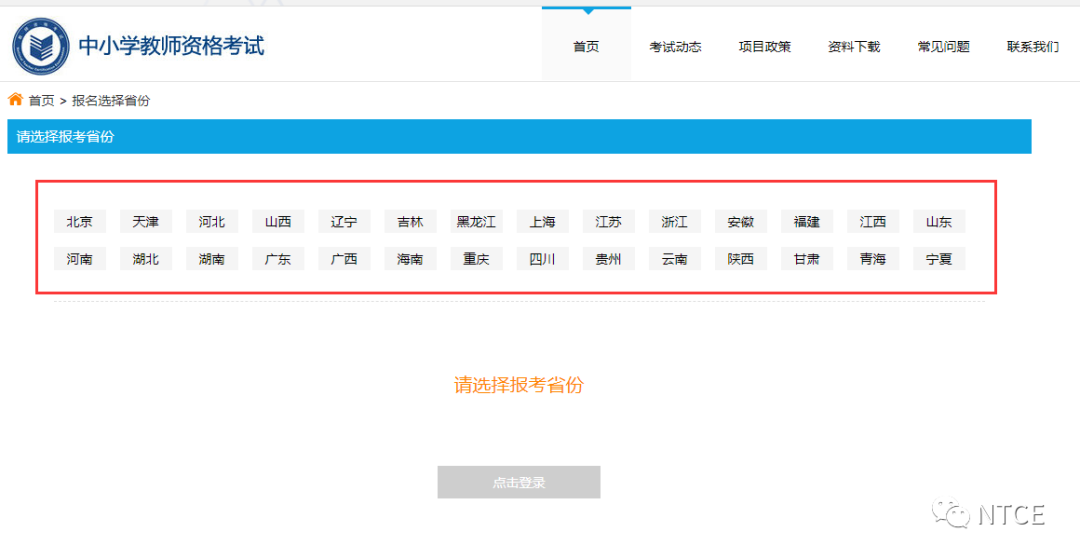Viewport: 1080px width, 559px height.
Task: Click the 首页 breadcrumb link
Action: pos(41,101)
